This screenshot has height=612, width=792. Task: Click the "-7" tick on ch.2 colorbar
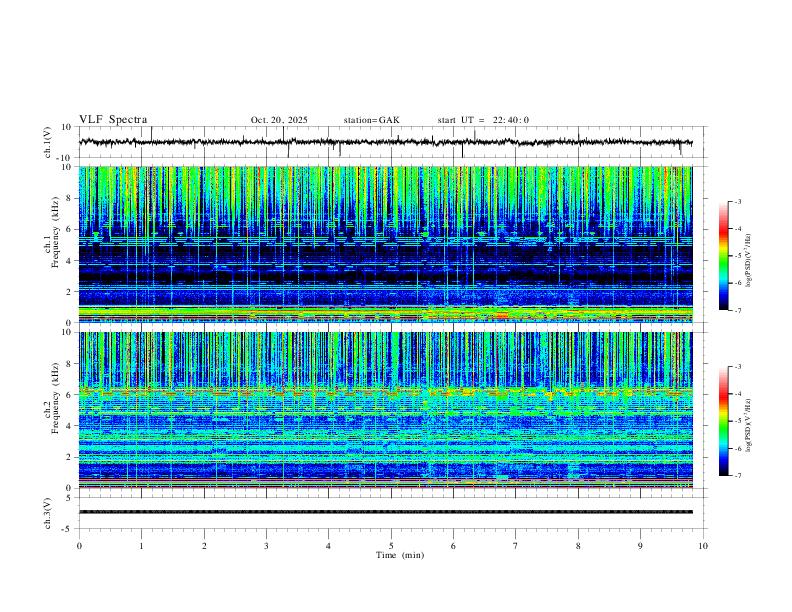click(x=737, y=475)
